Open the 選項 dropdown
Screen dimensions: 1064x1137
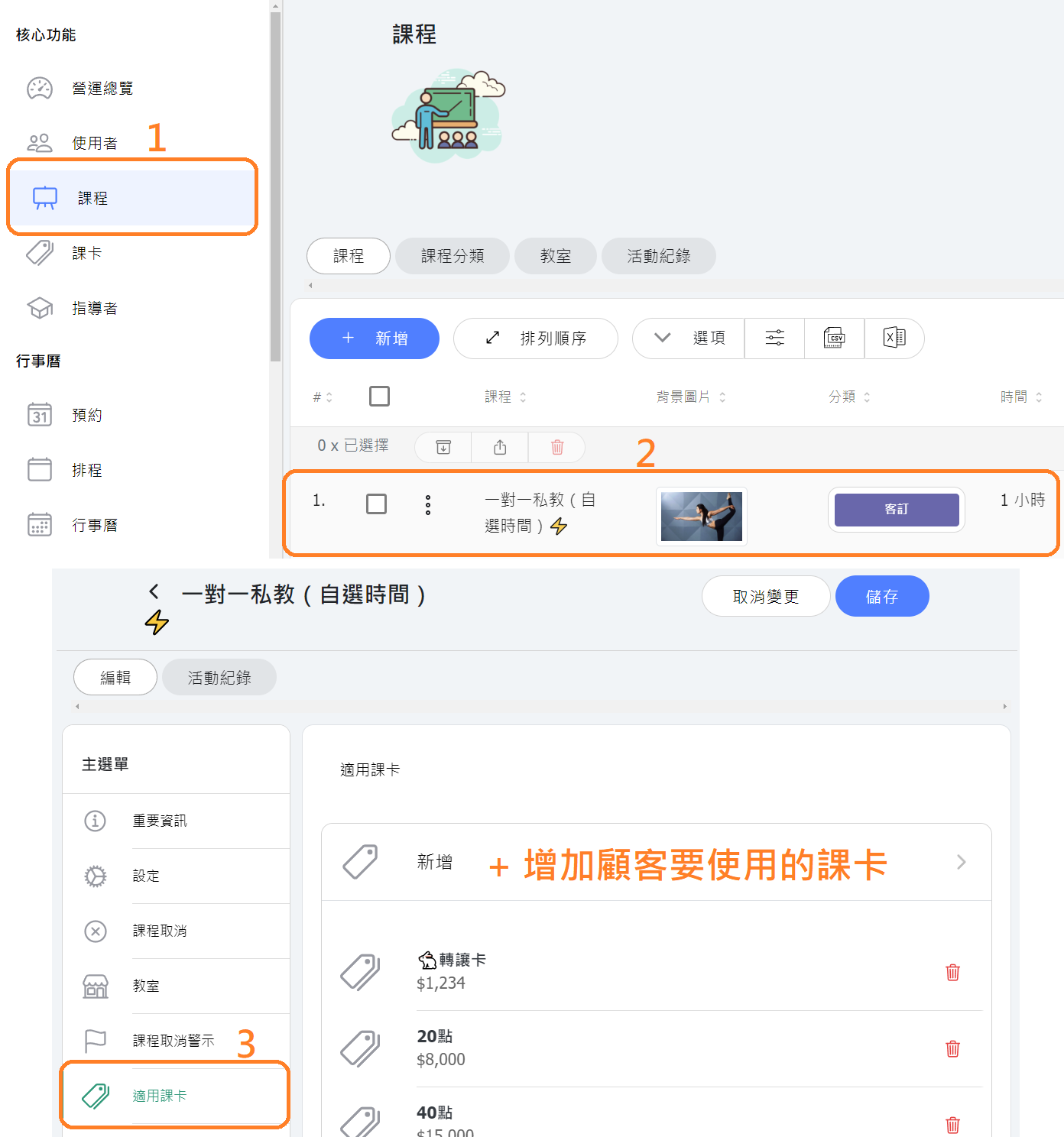tap(689, 338)
